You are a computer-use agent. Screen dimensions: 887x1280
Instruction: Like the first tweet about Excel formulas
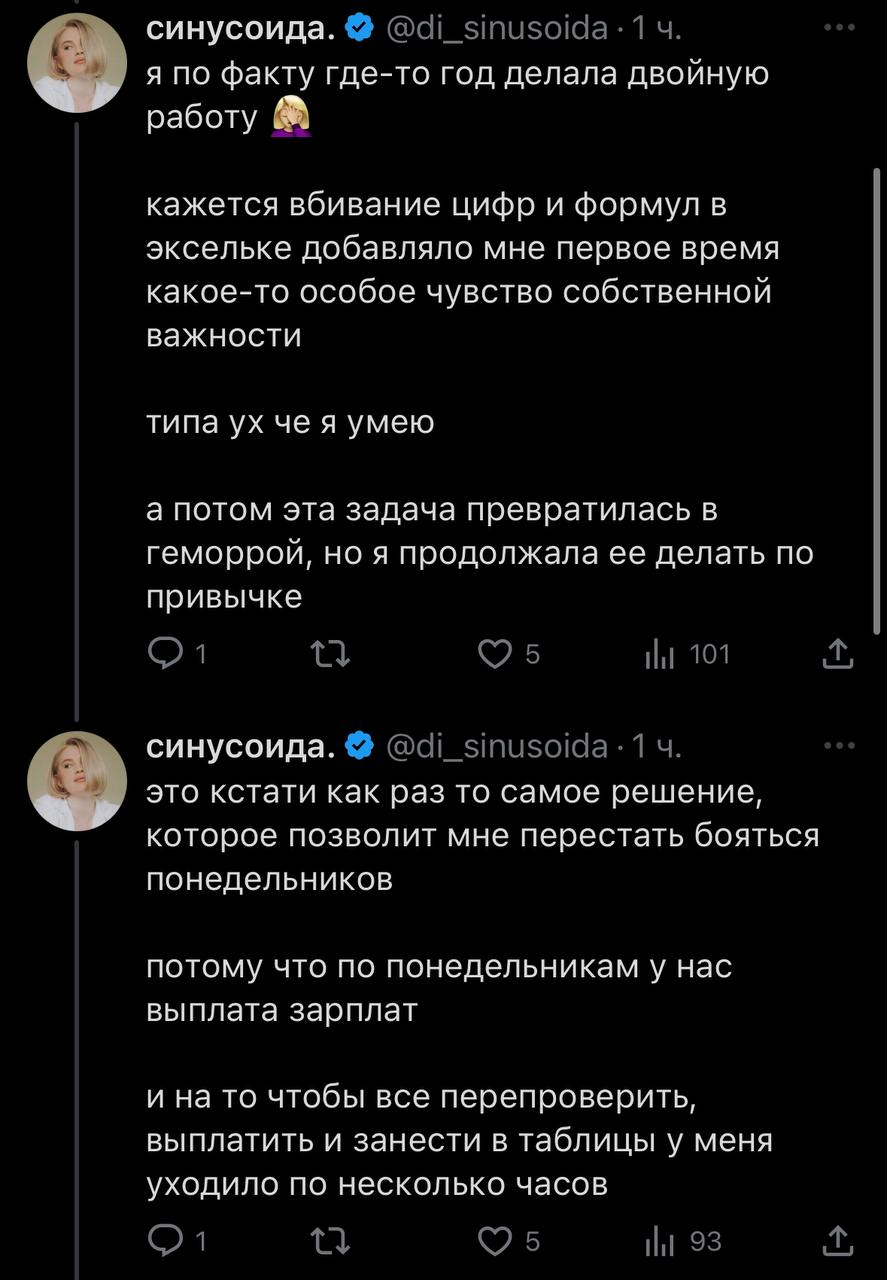(494, 655)
